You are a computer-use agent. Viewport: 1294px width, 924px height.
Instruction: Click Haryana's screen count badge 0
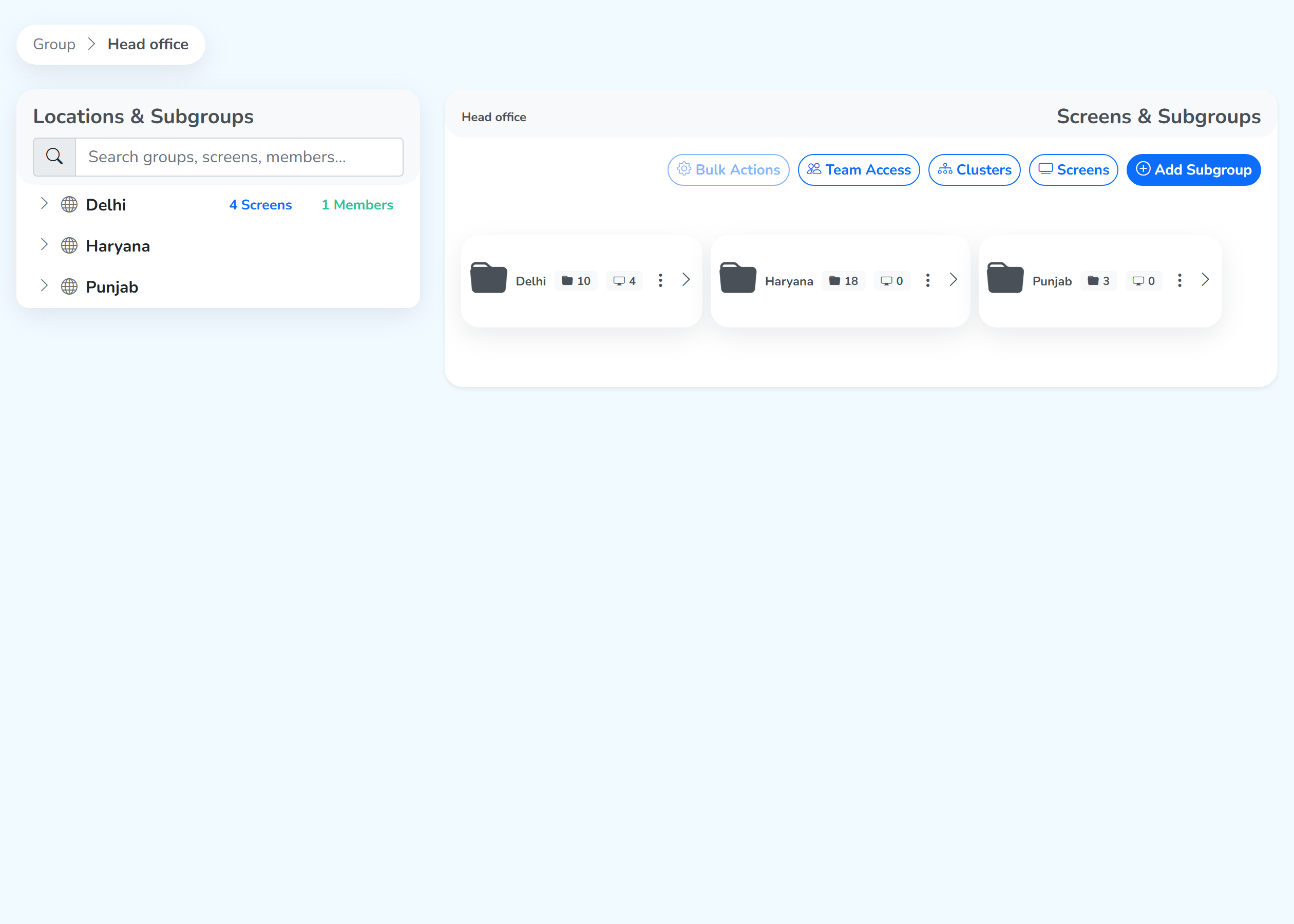(x=892, y=280)
